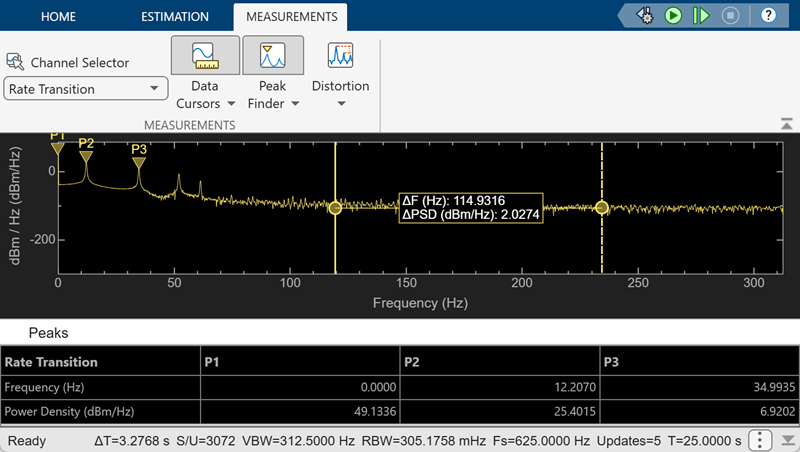Select the P2 peak marker
This screenshot has width=800, height=452.
click(86, 157)
